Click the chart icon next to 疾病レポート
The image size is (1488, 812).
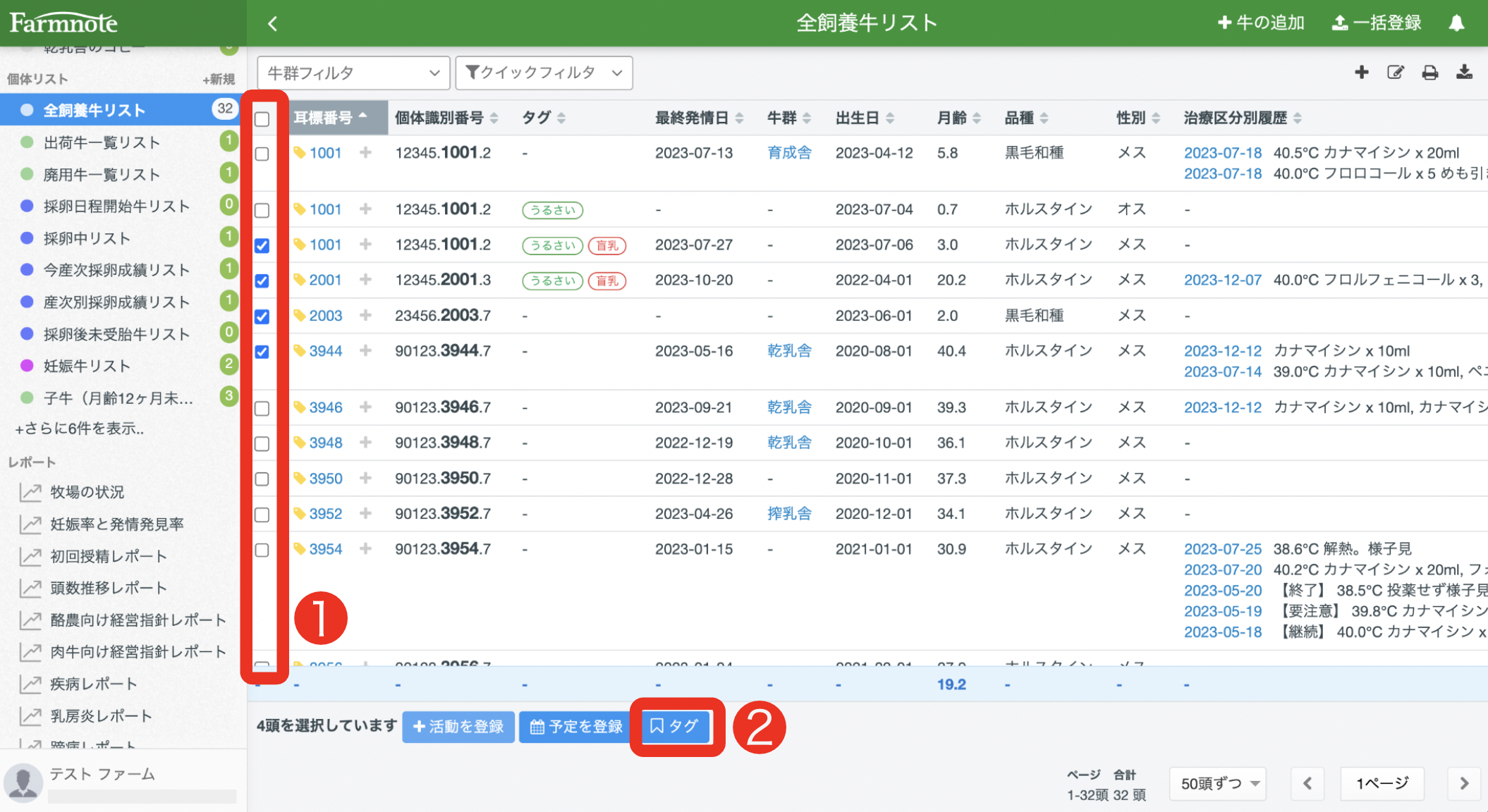click(x=30, y=683)
